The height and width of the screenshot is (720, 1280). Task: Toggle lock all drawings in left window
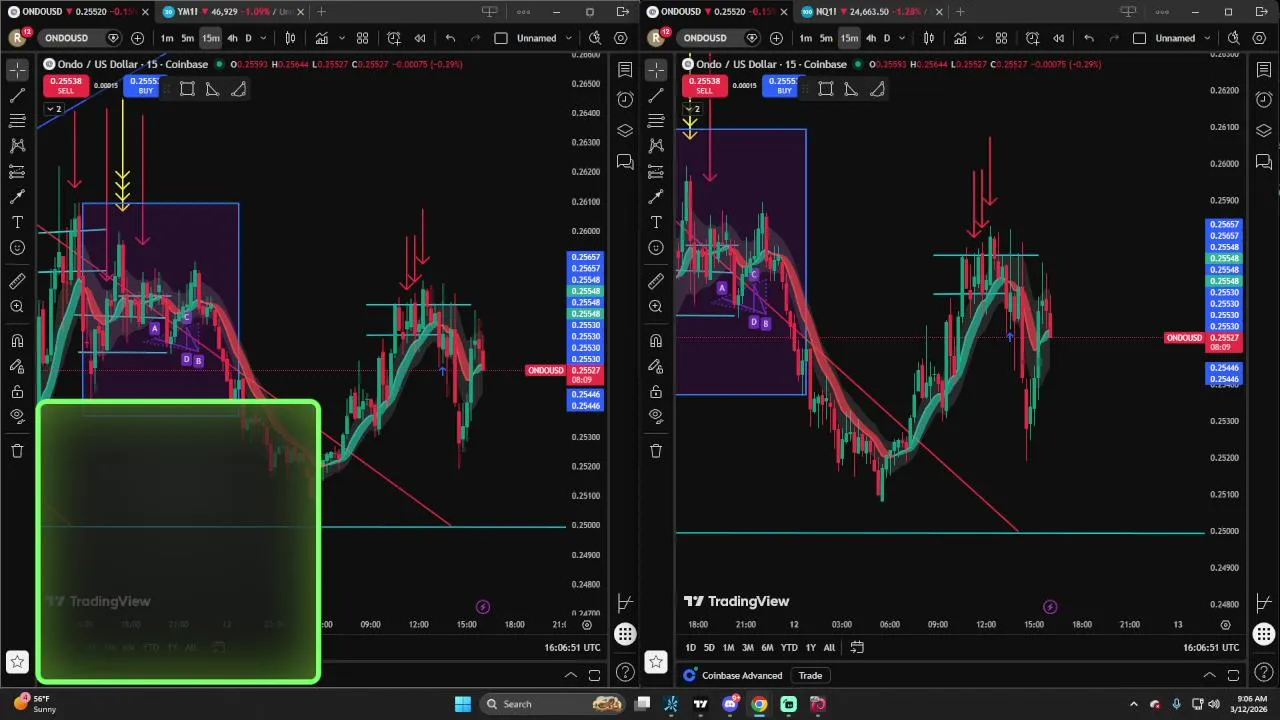17,392
